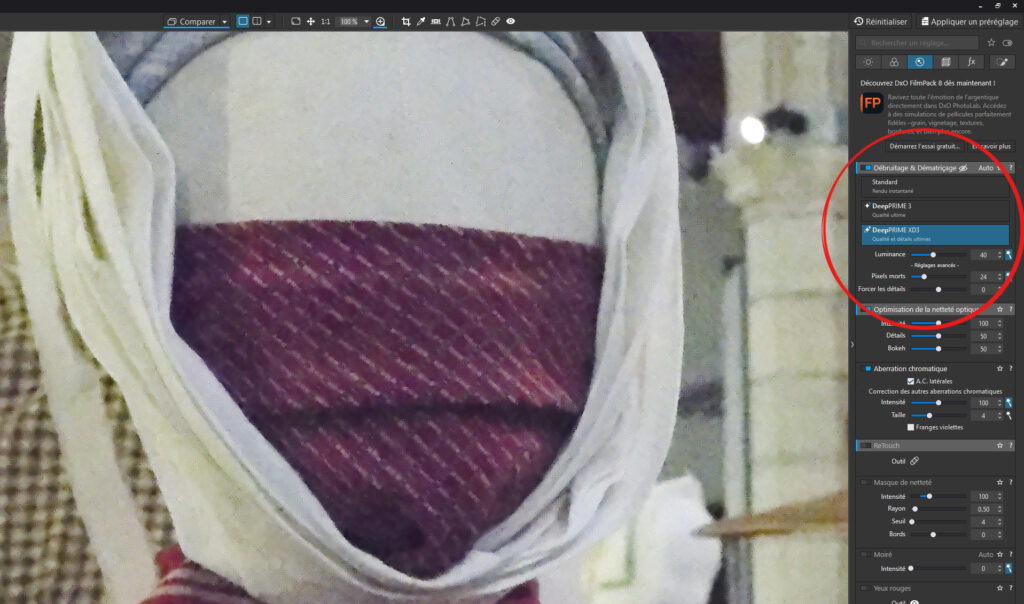
Task: Open the fx effects tab
Action: pyautogui.click(x=971, y=62)
